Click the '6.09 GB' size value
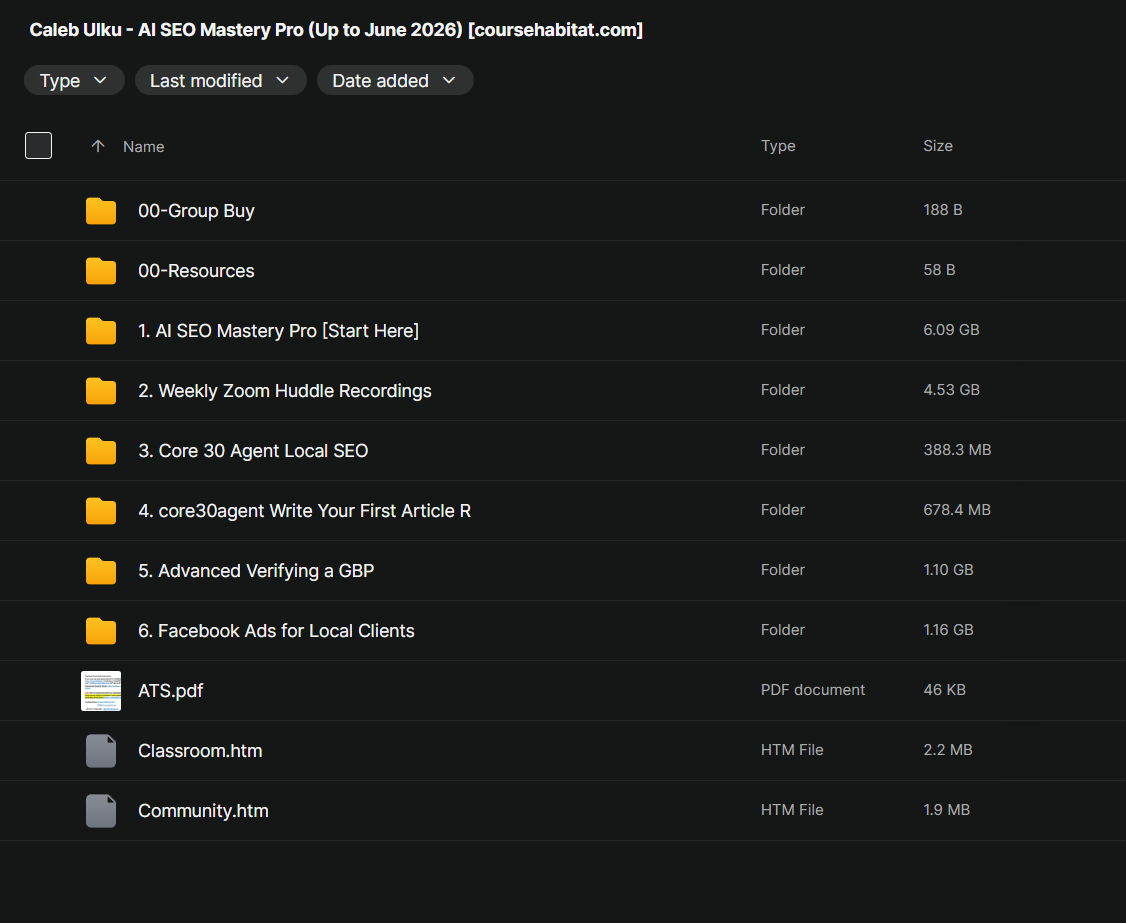Image resolution: width=1126 pixels, height=923 pixels. (951, 330)
